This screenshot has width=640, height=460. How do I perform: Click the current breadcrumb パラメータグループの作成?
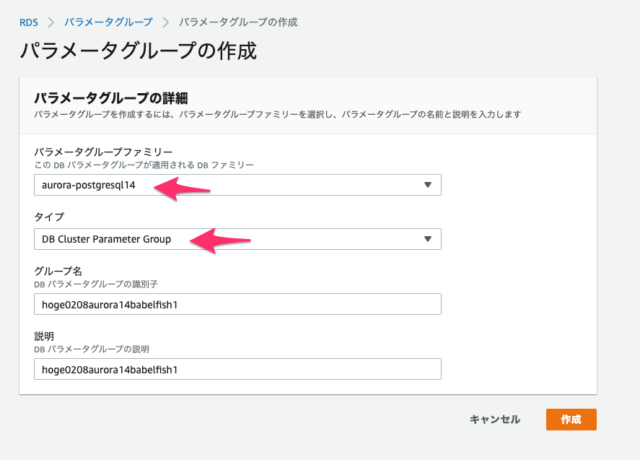click(238, 22)
